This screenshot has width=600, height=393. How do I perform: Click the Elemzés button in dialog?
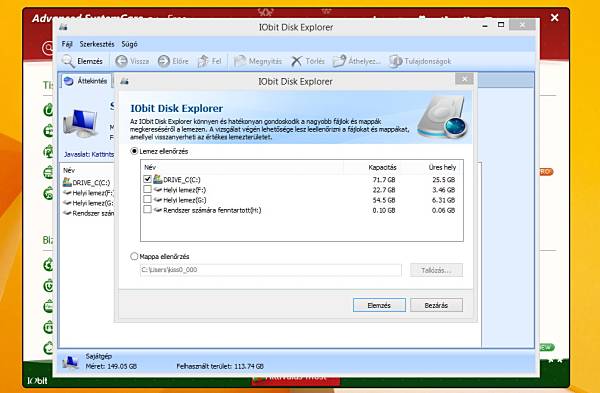click(x=379, y=305)
